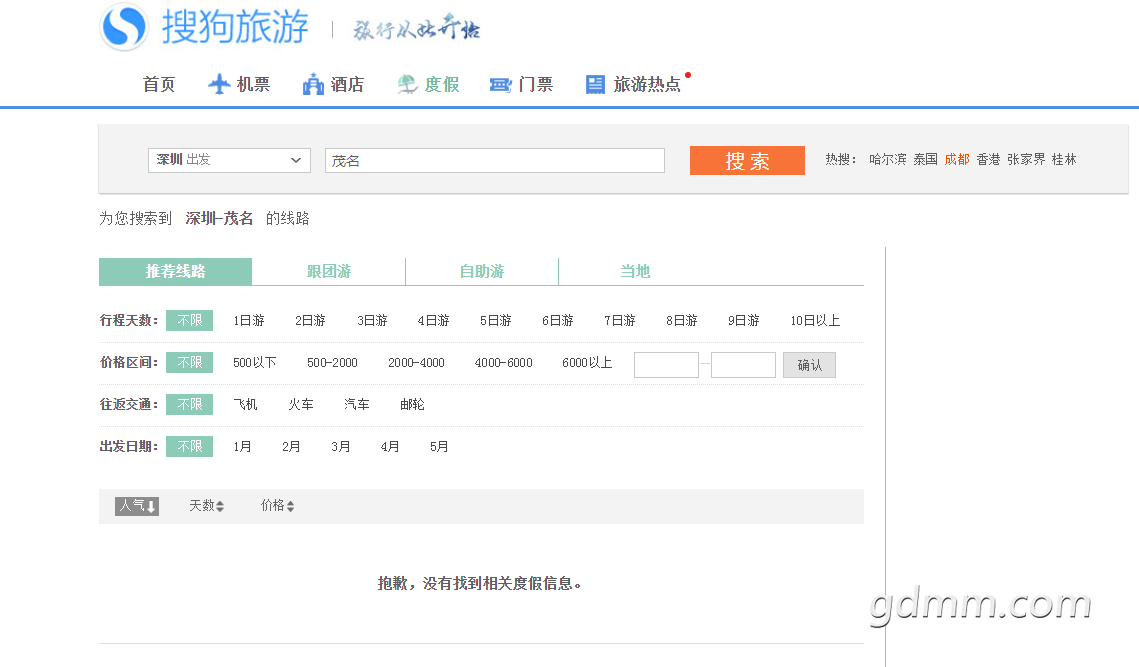Click the 确认 price confirm button
Screen dimensions: 1139x667
point(809,365)
